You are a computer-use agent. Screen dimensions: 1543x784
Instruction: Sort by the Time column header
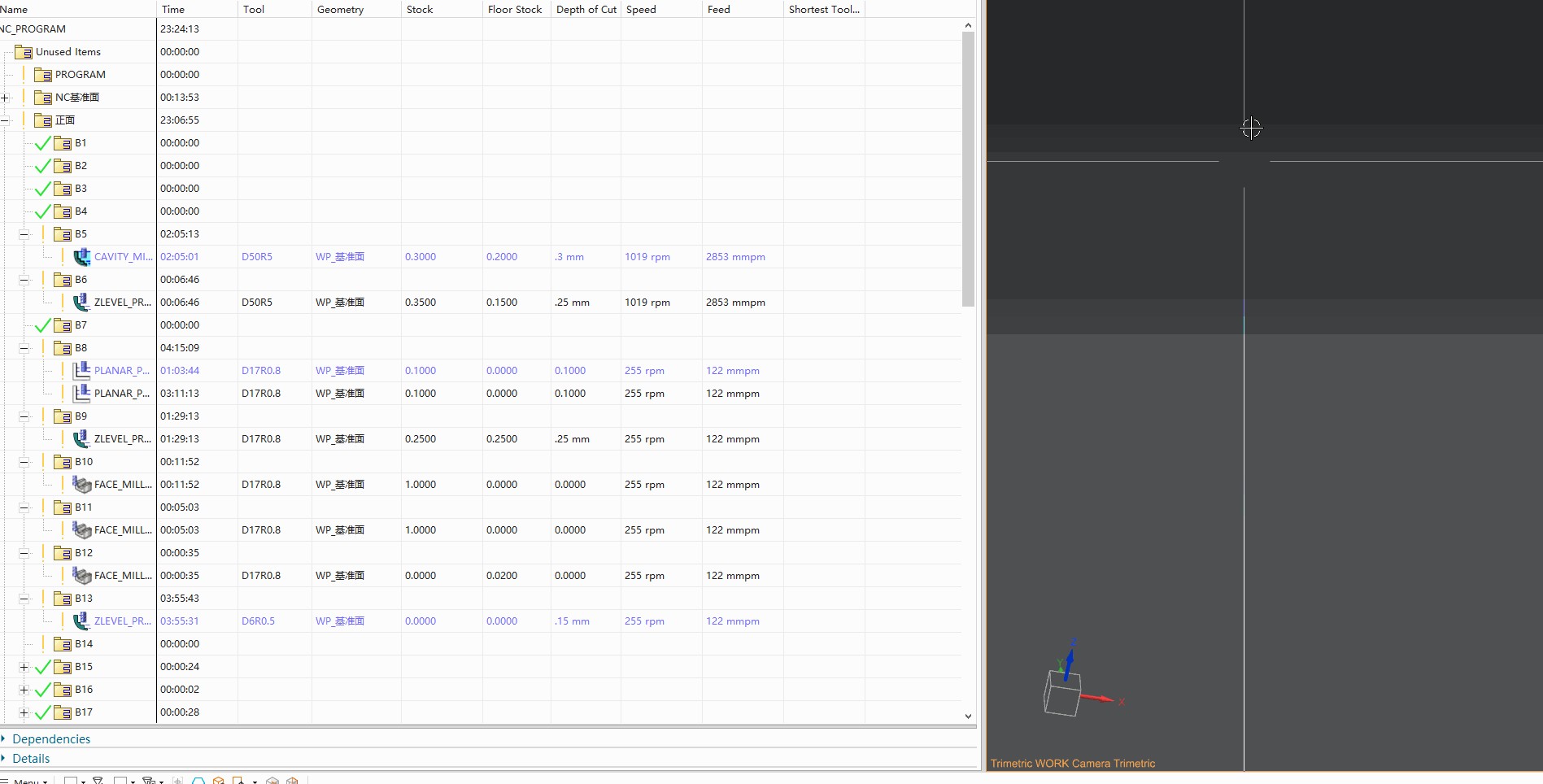[x=197, y=9]
